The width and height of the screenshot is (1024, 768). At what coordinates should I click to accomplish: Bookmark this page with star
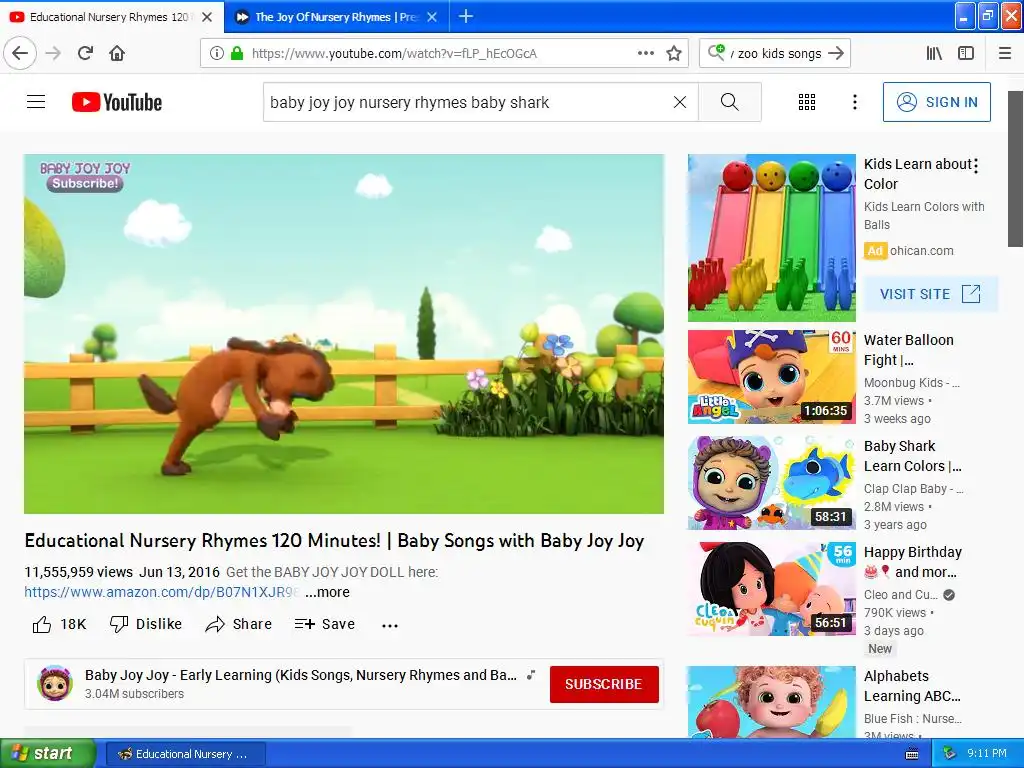(x=674, y=53)
